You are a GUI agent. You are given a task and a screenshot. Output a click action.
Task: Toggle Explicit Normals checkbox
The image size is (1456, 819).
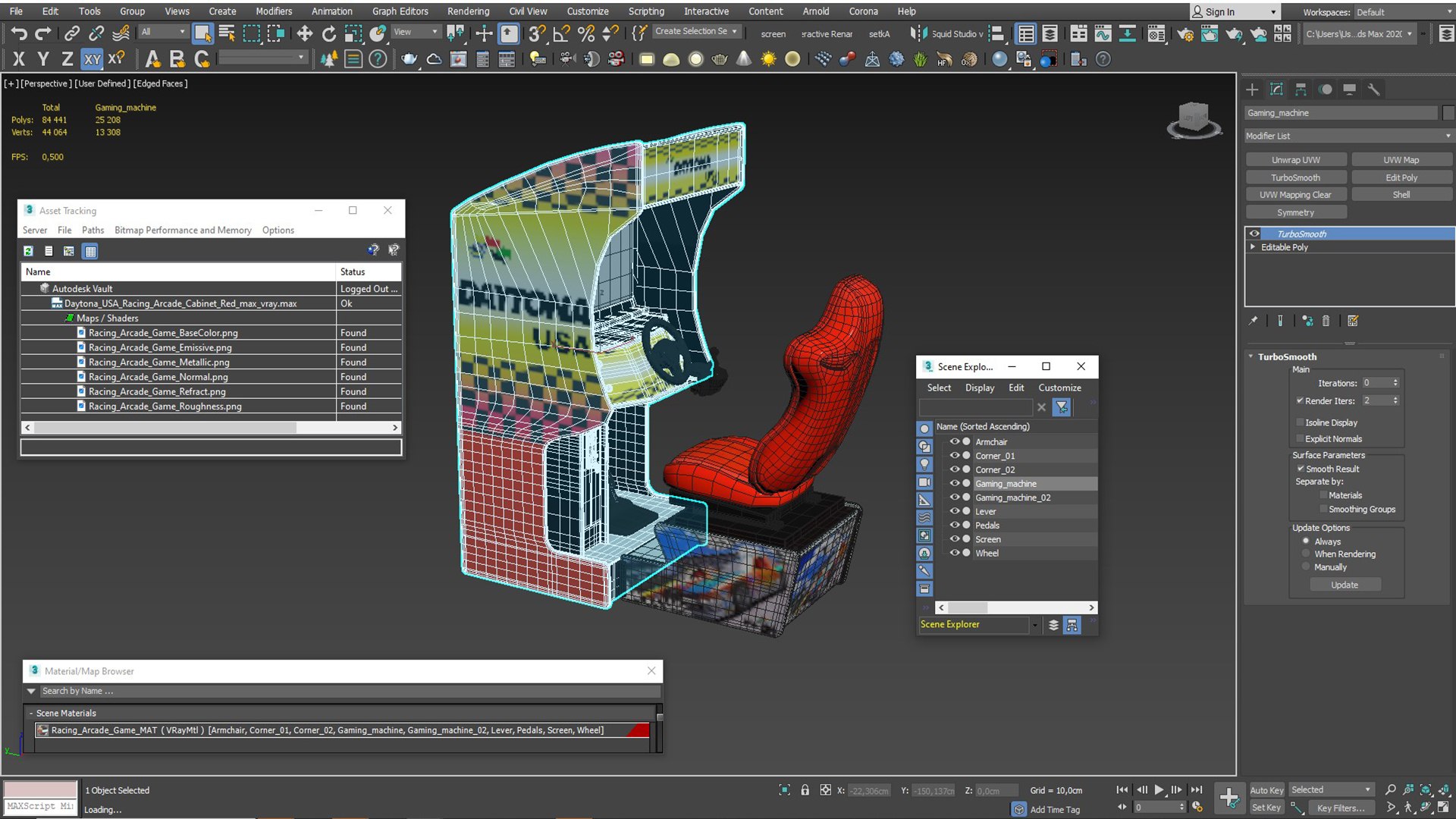coord(1300,439)
